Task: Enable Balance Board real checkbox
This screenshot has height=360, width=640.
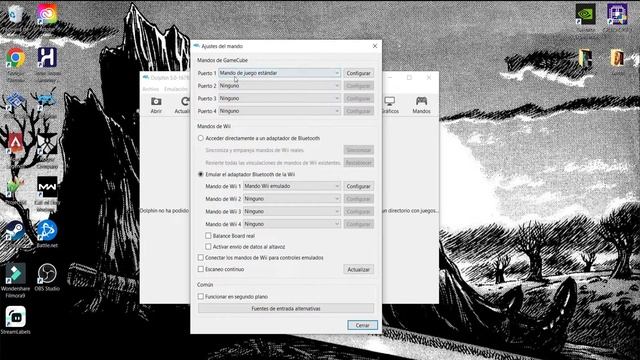Action: pos(208,236)
